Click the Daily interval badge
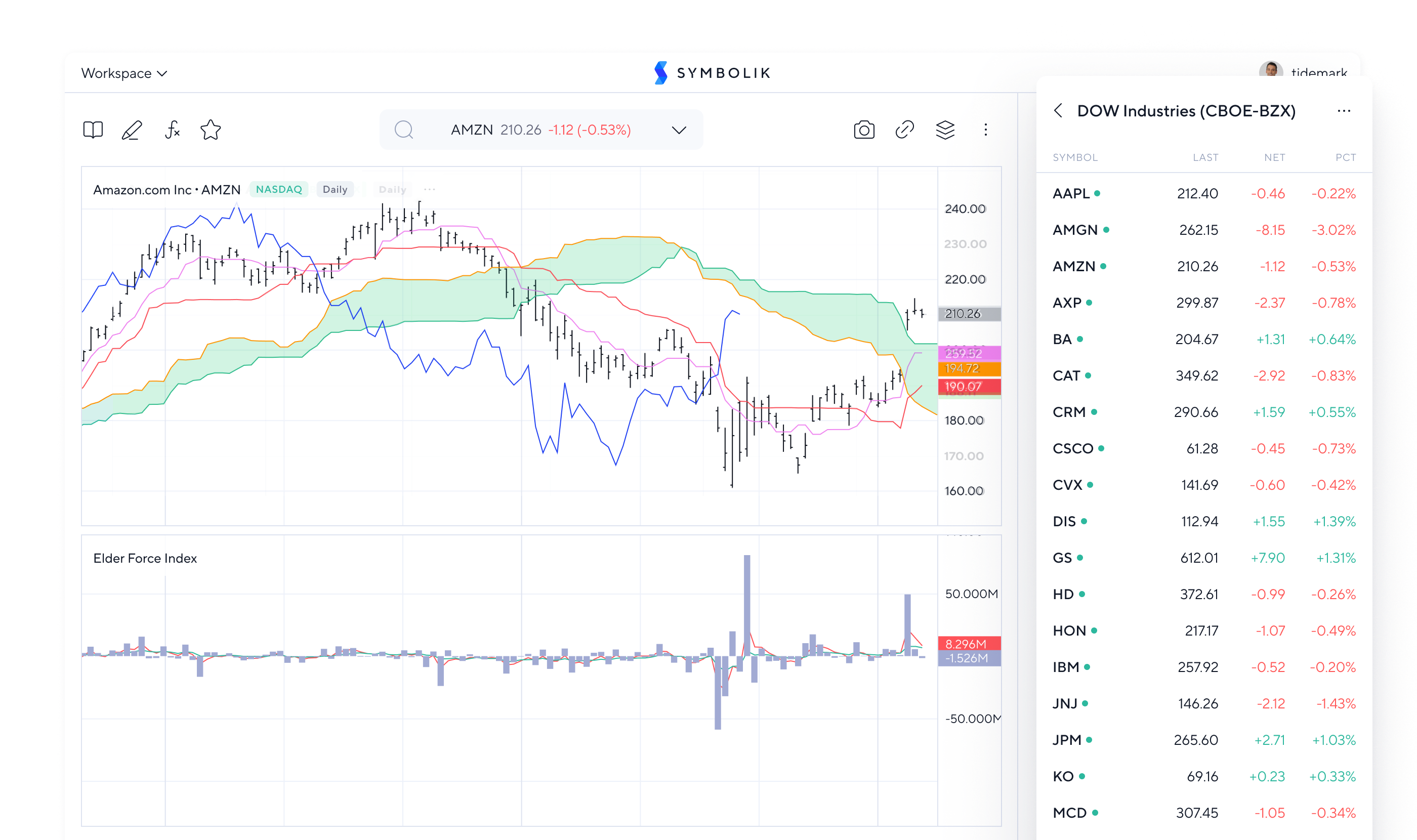Image resolution: width=1417 pixels, height=840 pixels. click(x=335, y=189)
